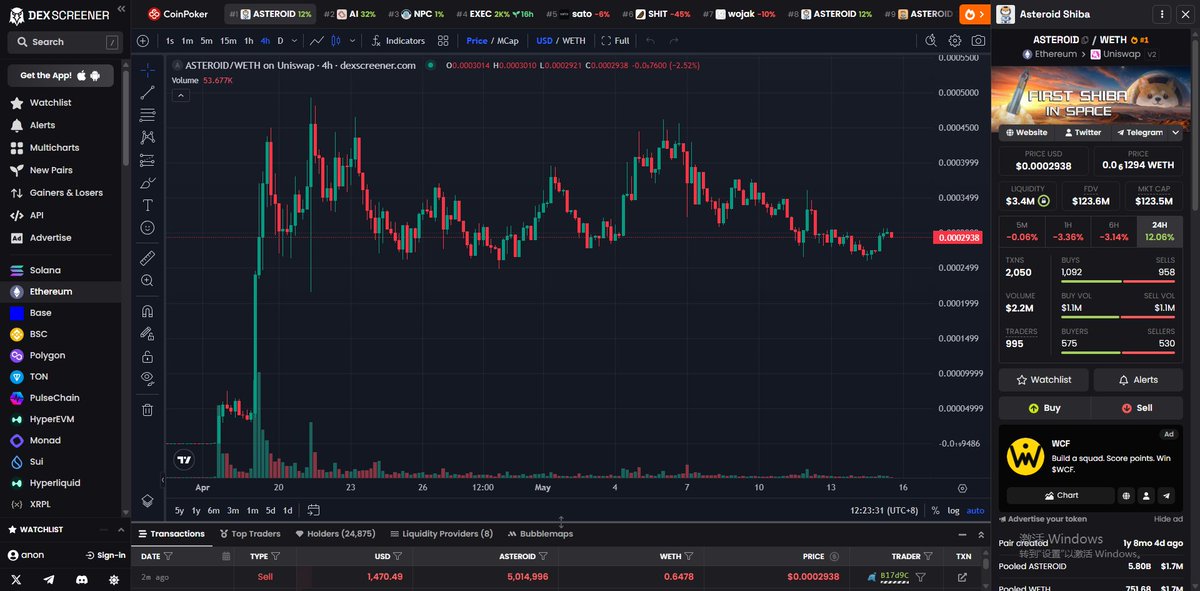Hide all drawings with eye icon

pyautogui.click(x=147, y=378)
